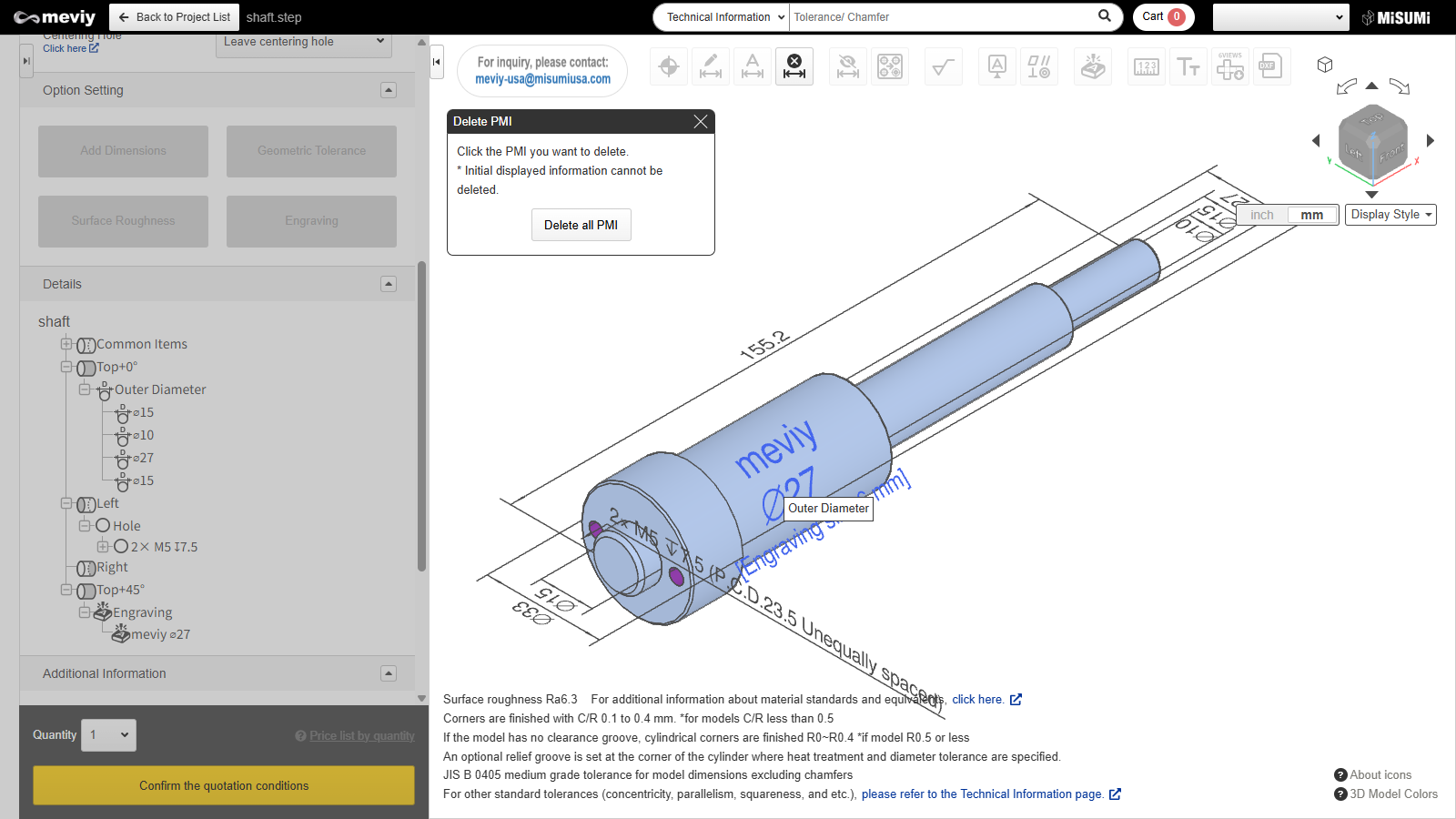Select the engraving stamp toolbar icon
The image size is (1456, 819).
[x=1093, y=66]
